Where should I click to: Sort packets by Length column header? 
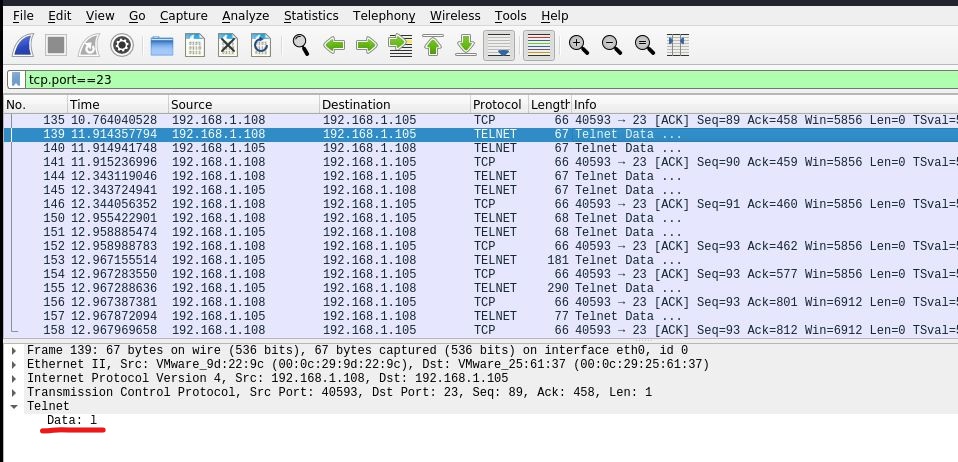coord(549,104)
